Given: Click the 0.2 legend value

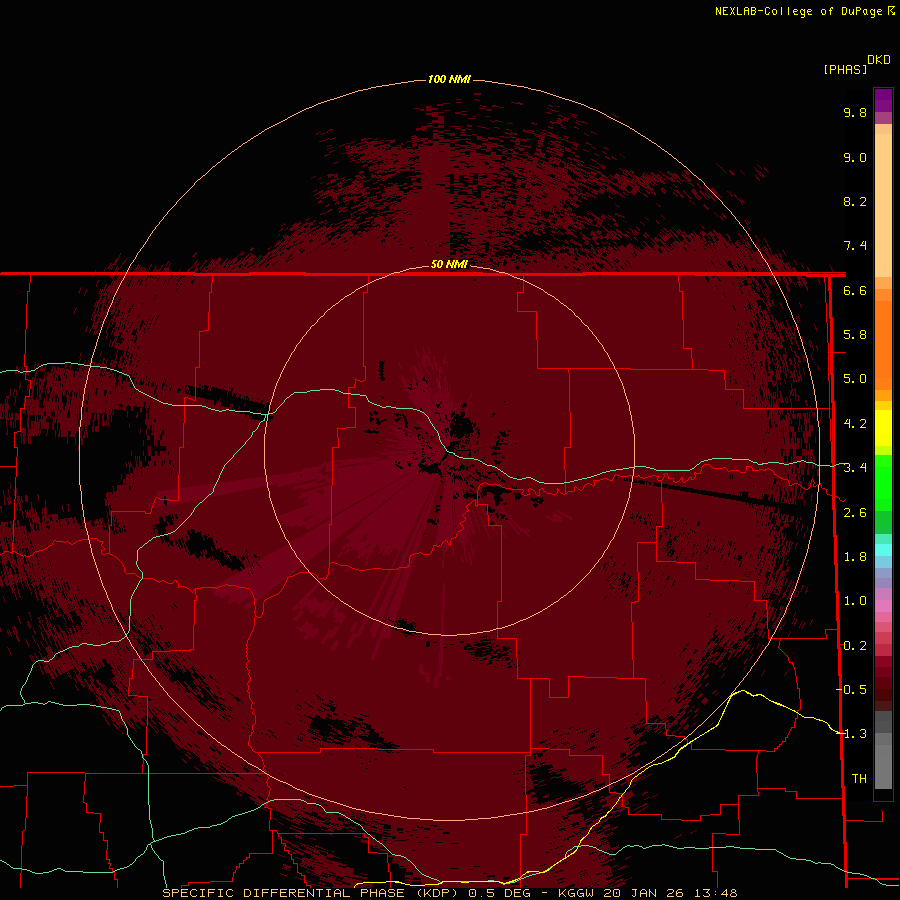Looking at the screenshot, I should coord(855,646).
